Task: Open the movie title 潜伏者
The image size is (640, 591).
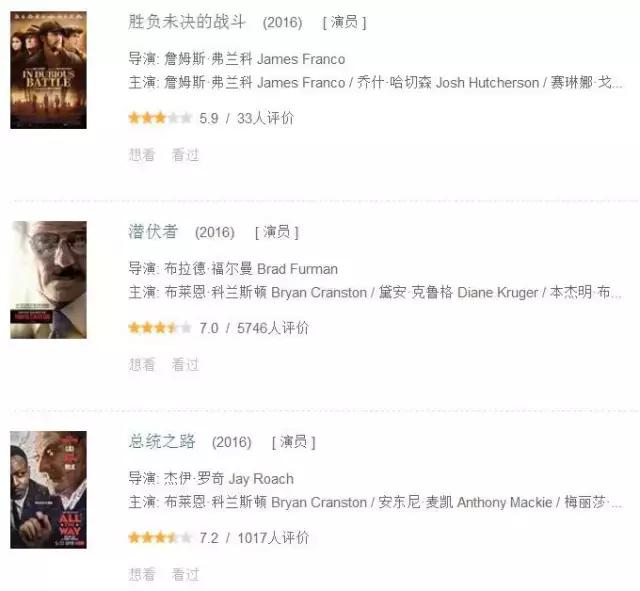Action: [153, 231]
